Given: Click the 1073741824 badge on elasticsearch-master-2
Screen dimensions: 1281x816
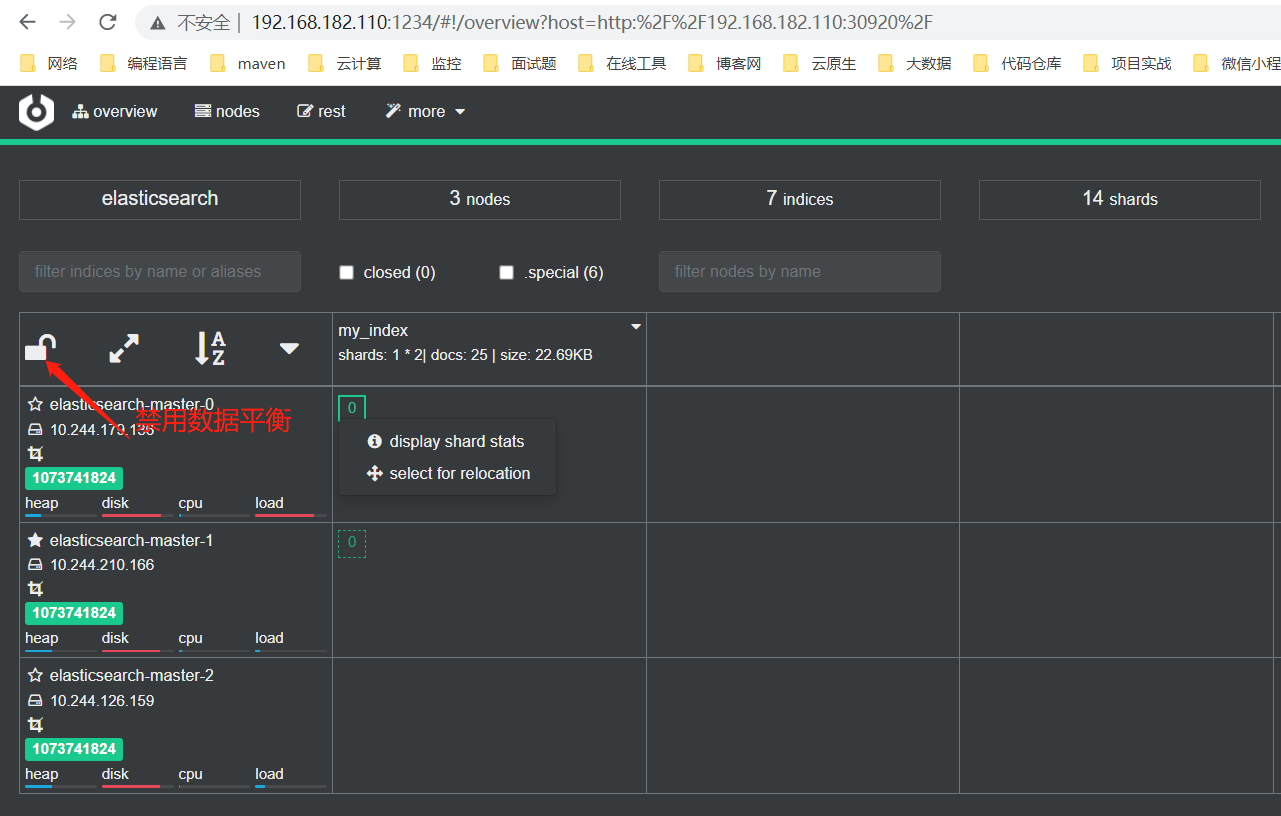Looking at the screenshot, I should pyautogui.click(x=74, y=749).
